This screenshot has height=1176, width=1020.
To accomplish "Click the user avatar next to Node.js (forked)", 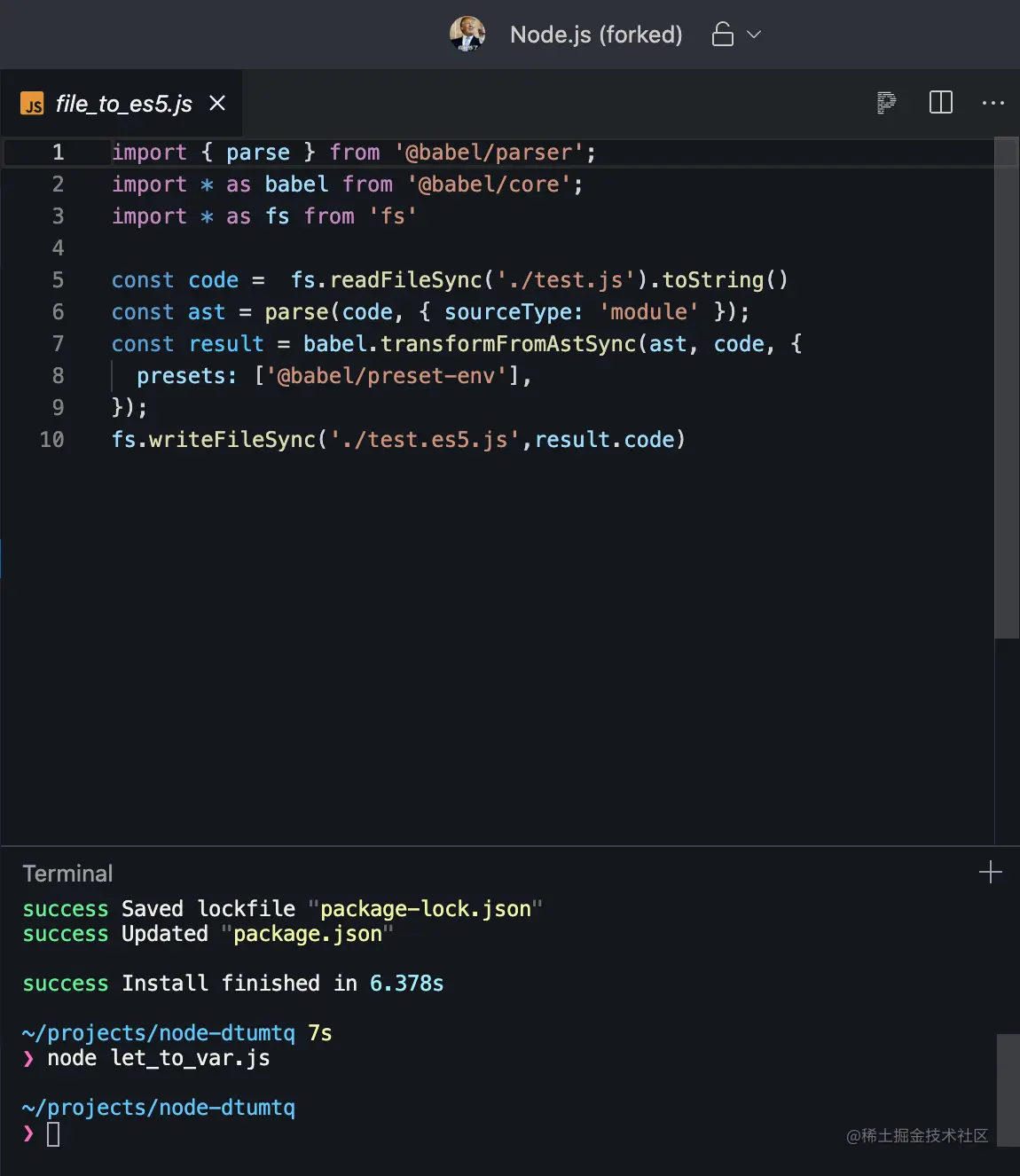I will 467,34.
